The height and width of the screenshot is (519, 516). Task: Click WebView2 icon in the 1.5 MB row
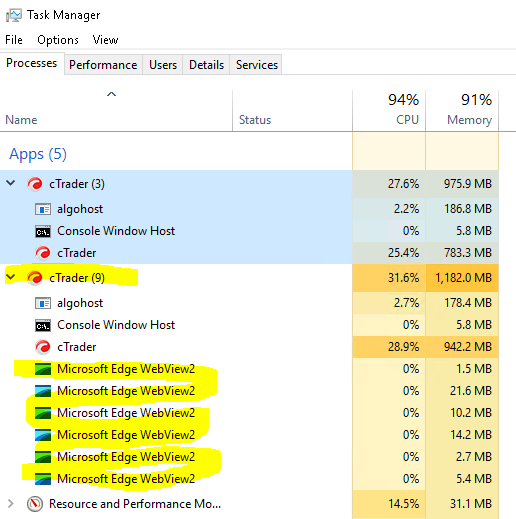tap(43, 369)
